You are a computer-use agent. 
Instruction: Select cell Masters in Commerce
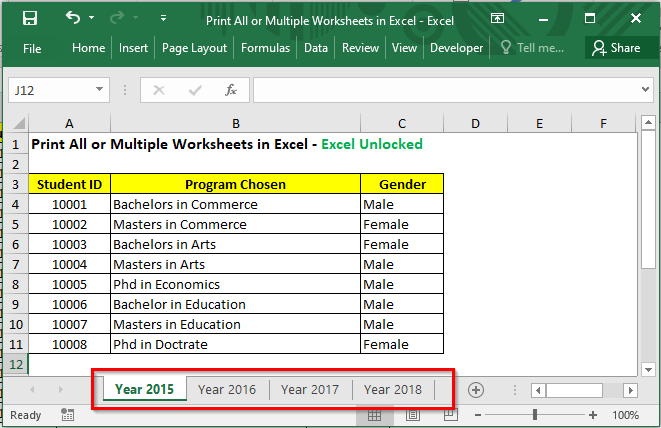[236, 224]
